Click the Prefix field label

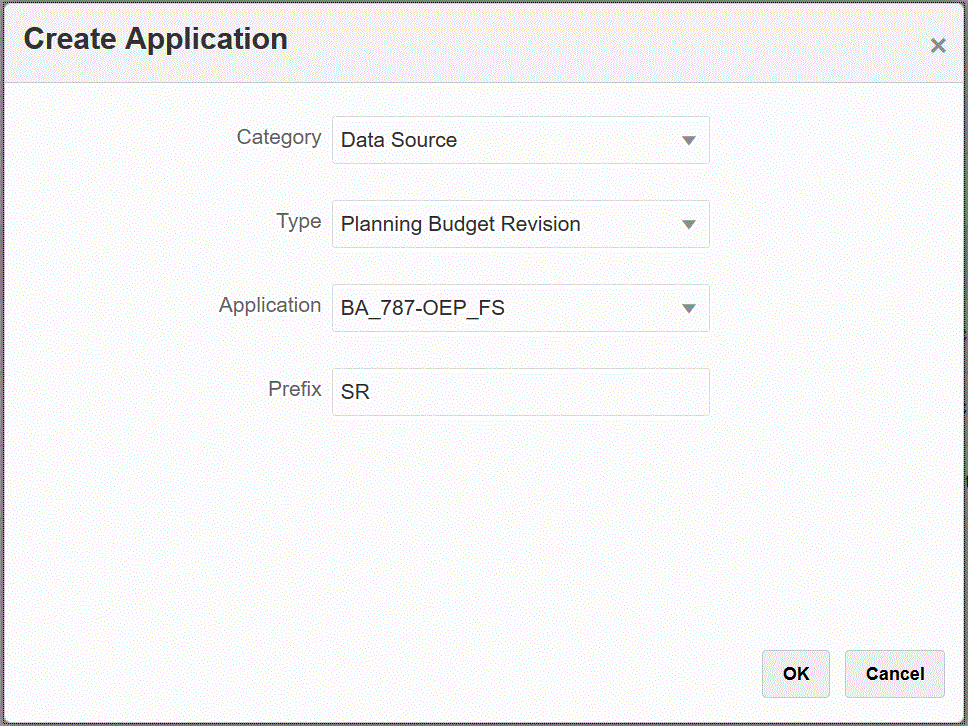tap(295, 390)
